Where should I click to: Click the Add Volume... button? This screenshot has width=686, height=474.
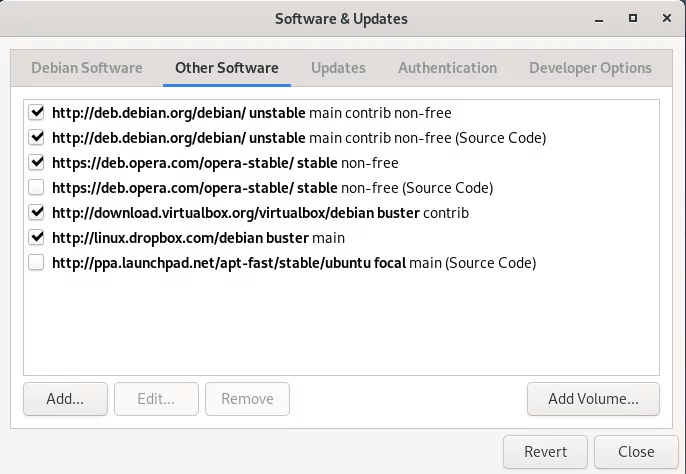point(593,399)
